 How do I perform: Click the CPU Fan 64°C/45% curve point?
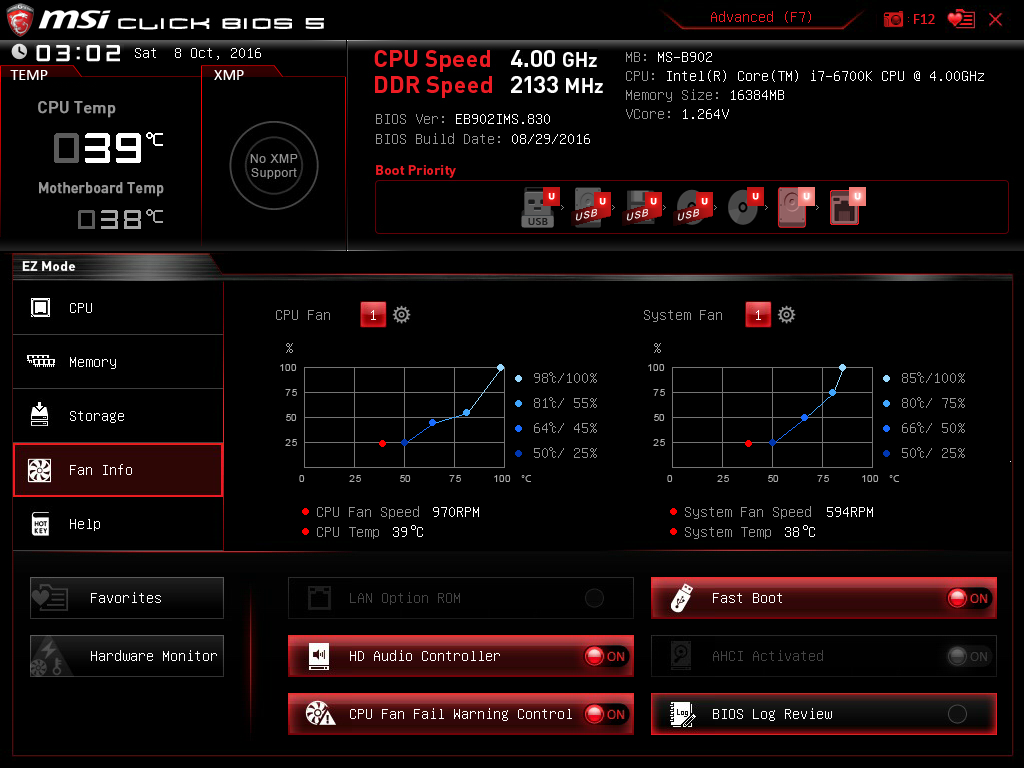pos(432,423)
